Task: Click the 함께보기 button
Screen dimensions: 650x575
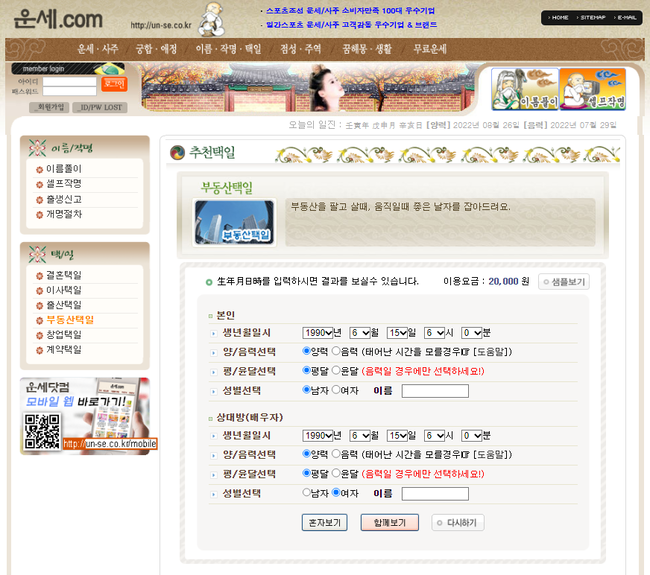Action: coord(389,522)
